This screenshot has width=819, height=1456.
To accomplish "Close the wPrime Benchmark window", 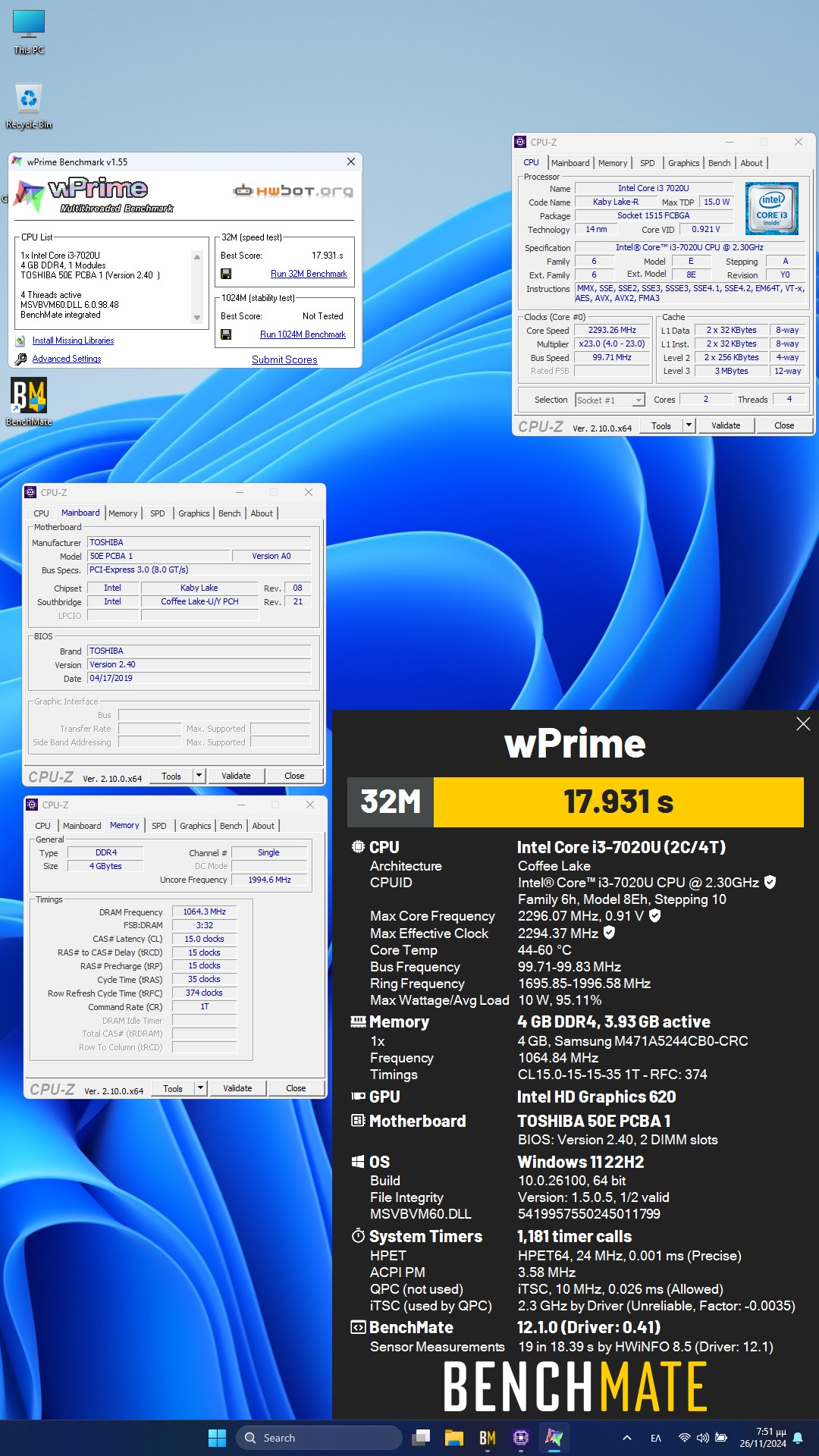I will click(351, 162).
